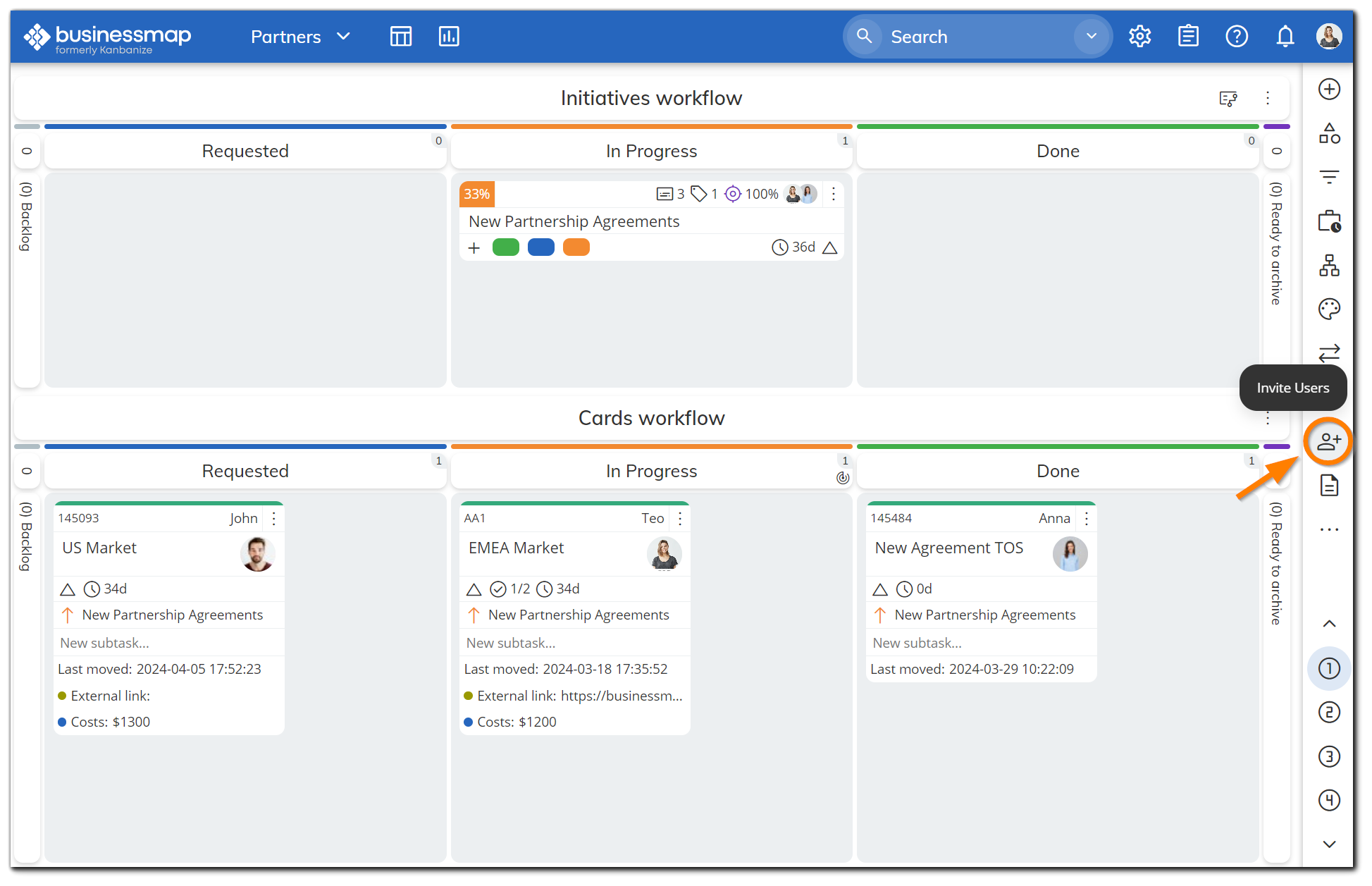The height and width of the screenshot is (886, 1372).
Task: Click the Invite Users tooltip button
Action: pyautogui.click(x=1292, y=388)
